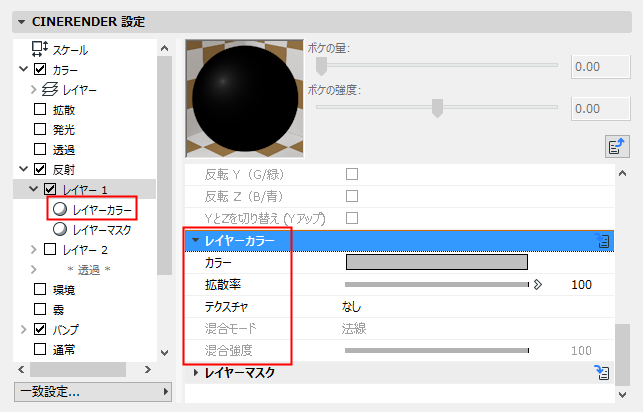Expand the レイヤー 2 node

pos(34,249)
